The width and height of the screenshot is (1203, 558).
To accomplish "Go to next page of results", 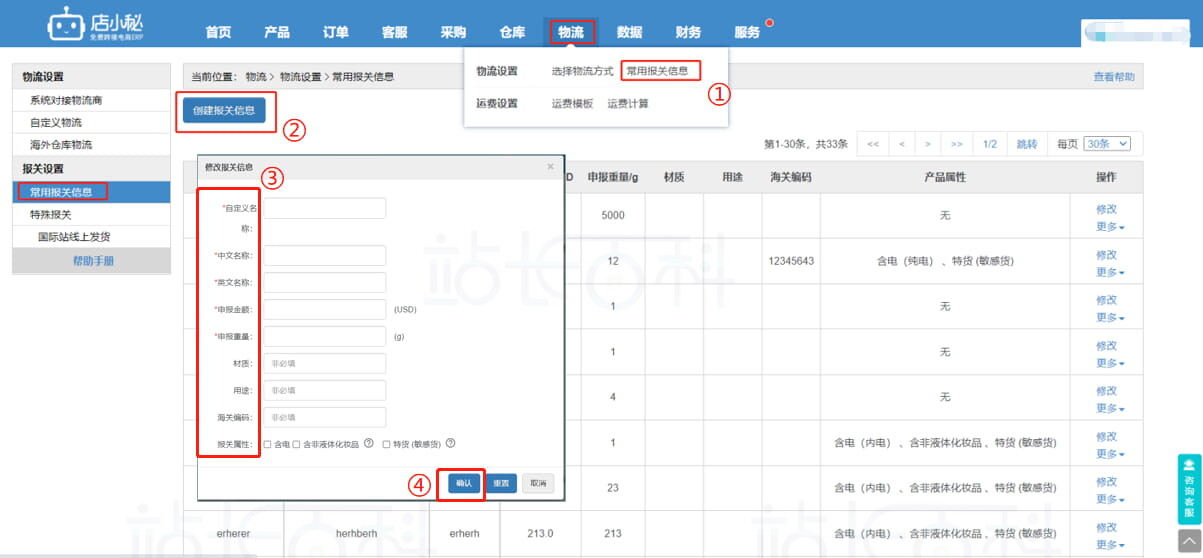I will pyautogui.click(x=928, y=144).
